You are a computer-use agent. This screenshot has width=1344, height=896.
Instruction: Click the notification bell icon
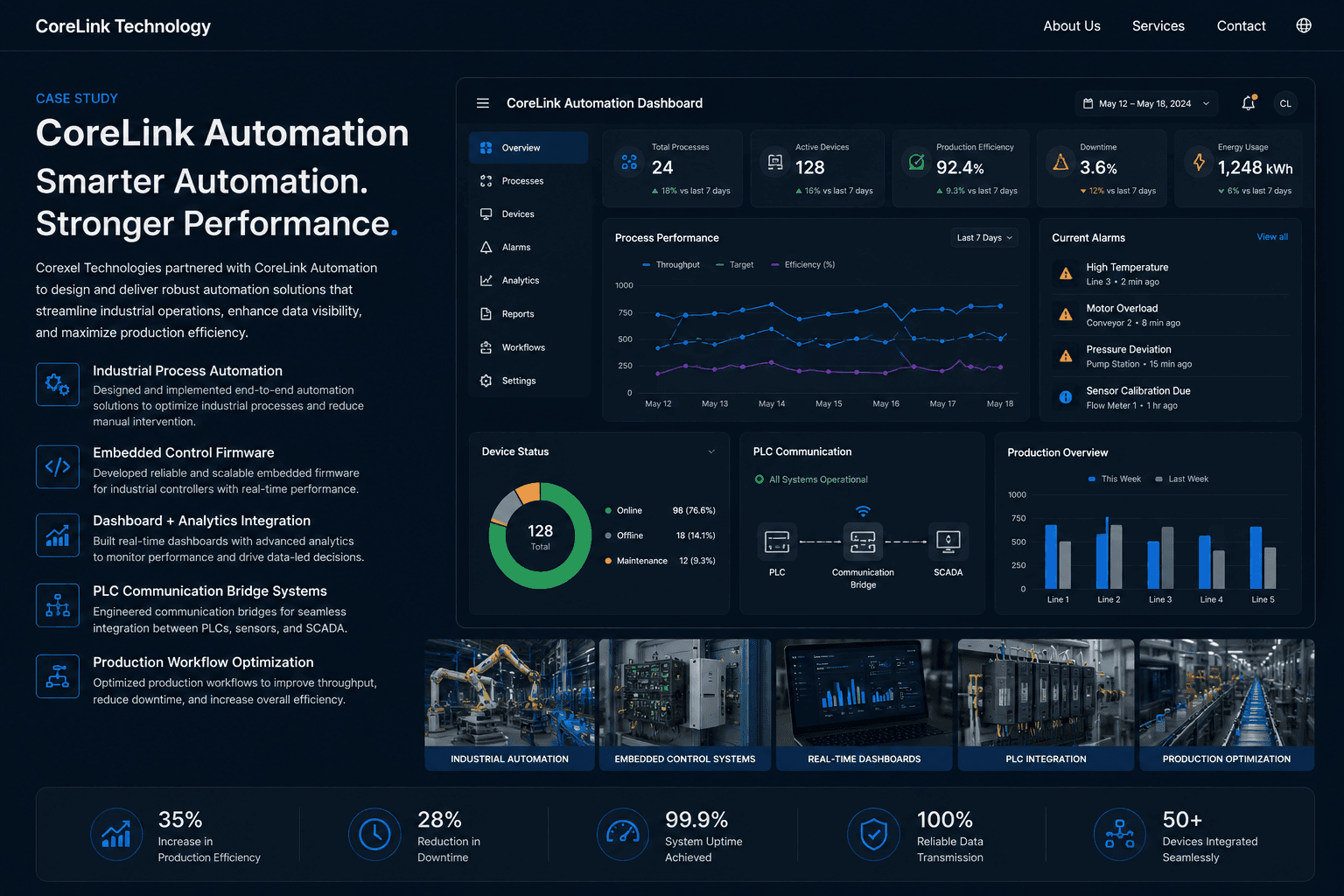(1249, 103)
